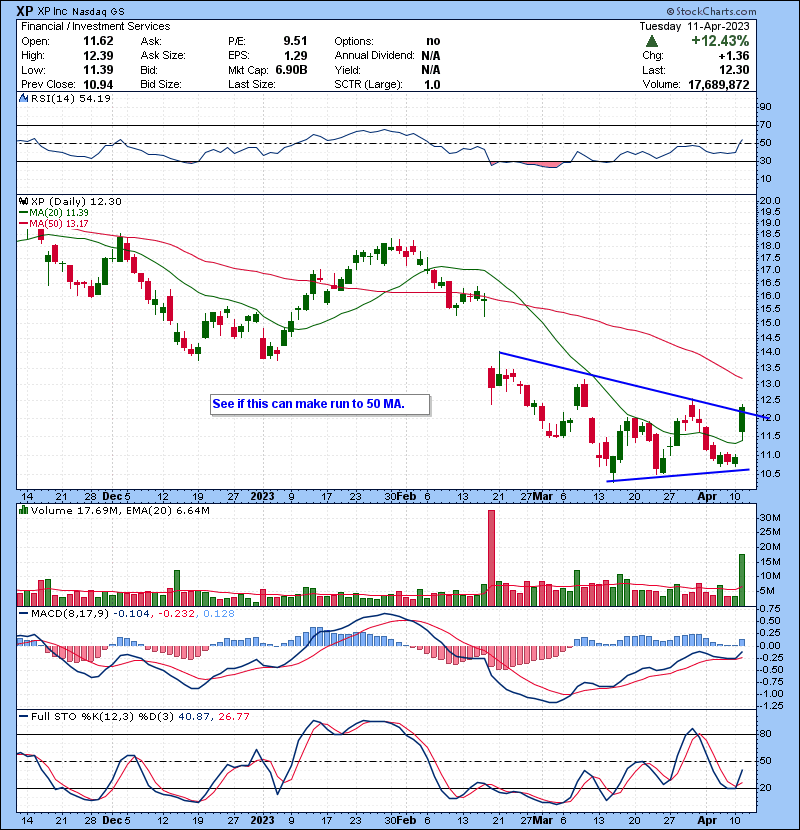This screenshot has width=800, height=830.
Task: Click the tallest red volume bar in February
Action: pos(491,558)
